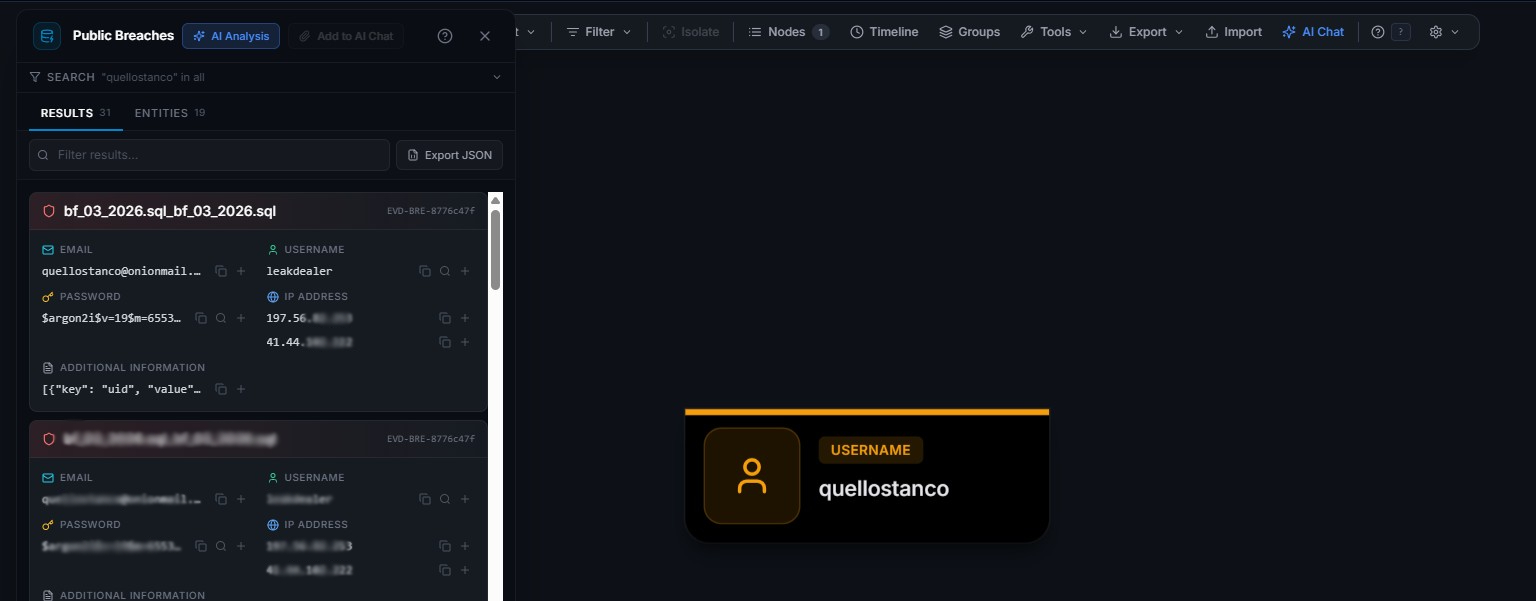Open the Filter dropdown in toolbar

[599, 32]
